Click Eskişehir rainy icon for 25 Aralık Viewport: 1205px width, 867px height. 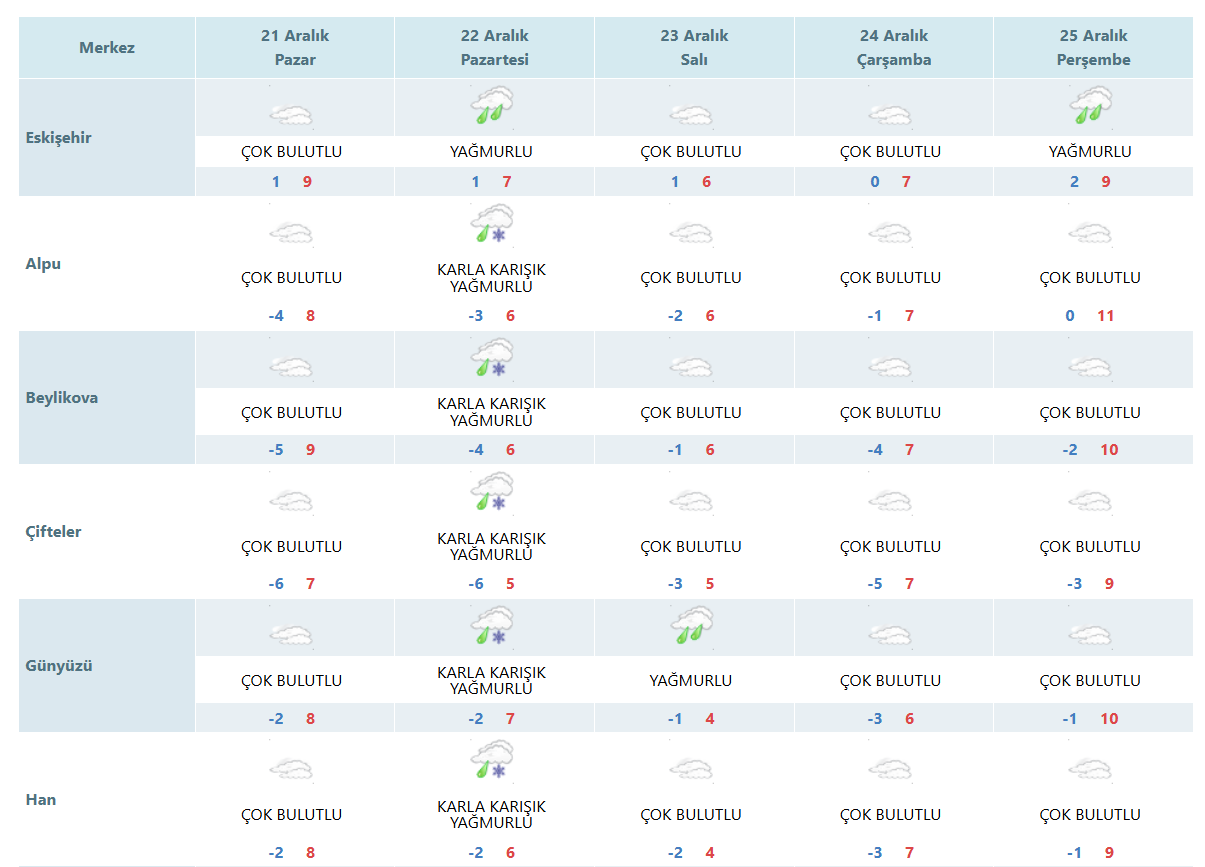click(1091, 106)
